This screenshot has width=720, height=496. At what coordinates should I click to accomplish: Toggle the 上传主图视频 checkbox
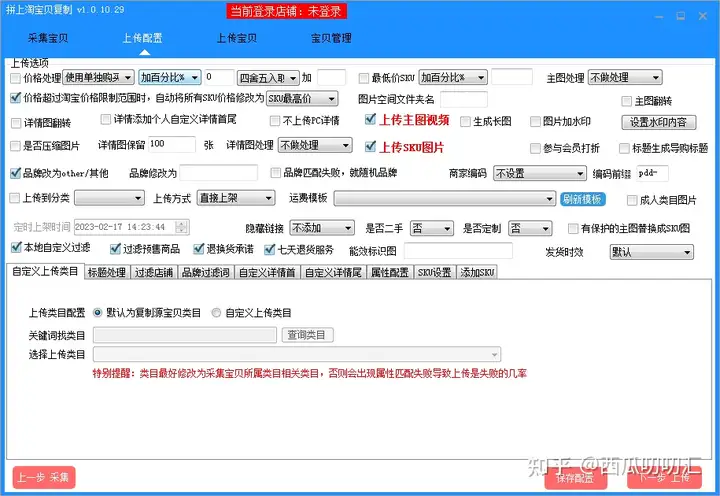click(x=370, y=119)
